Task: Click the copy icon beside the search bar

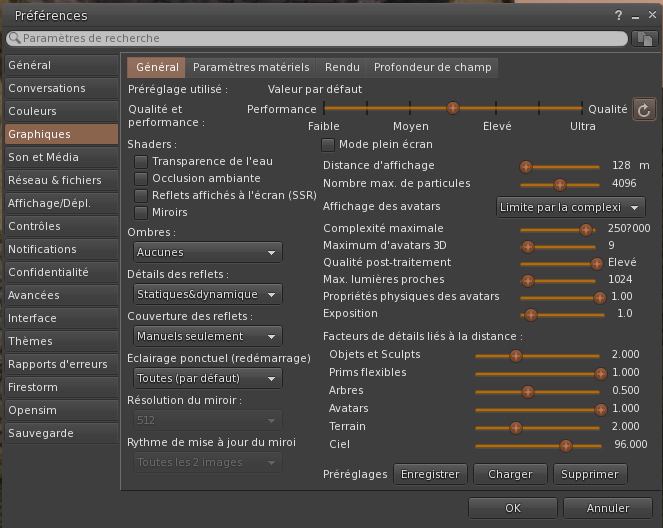Action: tap(645, 38)
